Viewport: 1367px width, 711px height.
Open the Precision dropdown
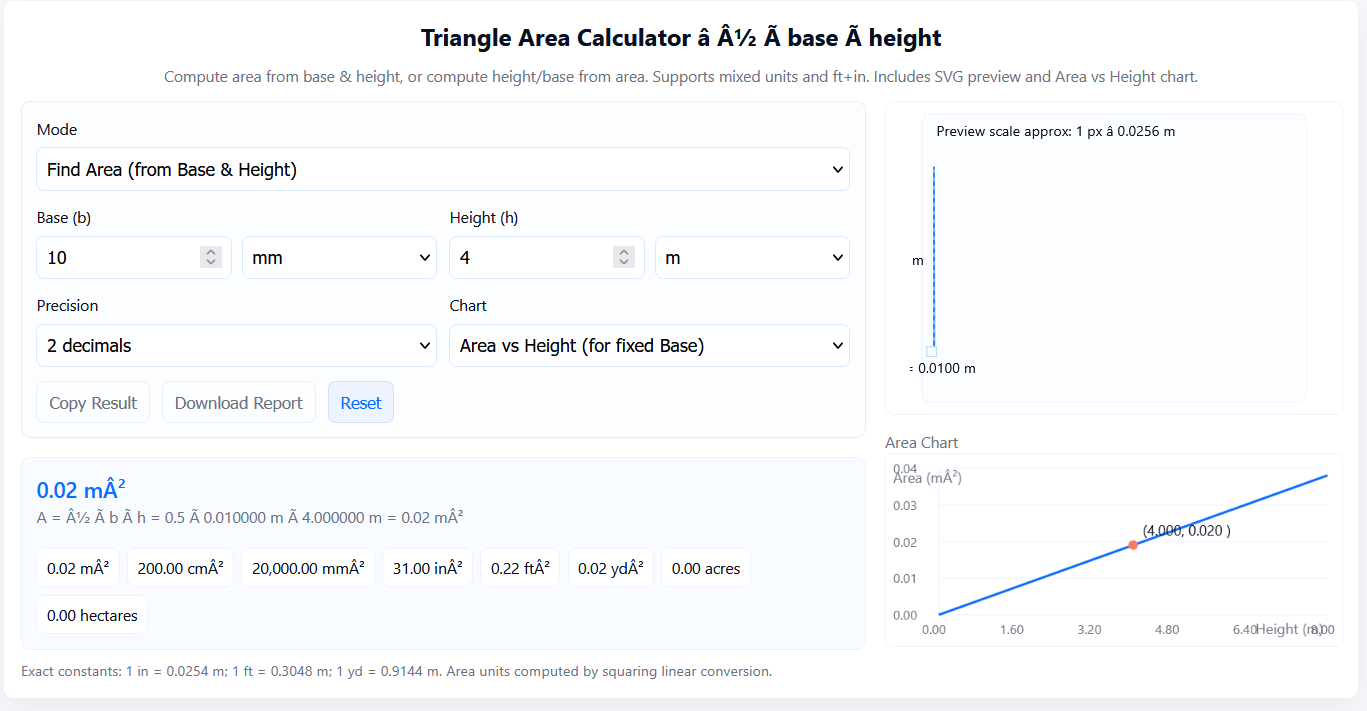point(236,345)
